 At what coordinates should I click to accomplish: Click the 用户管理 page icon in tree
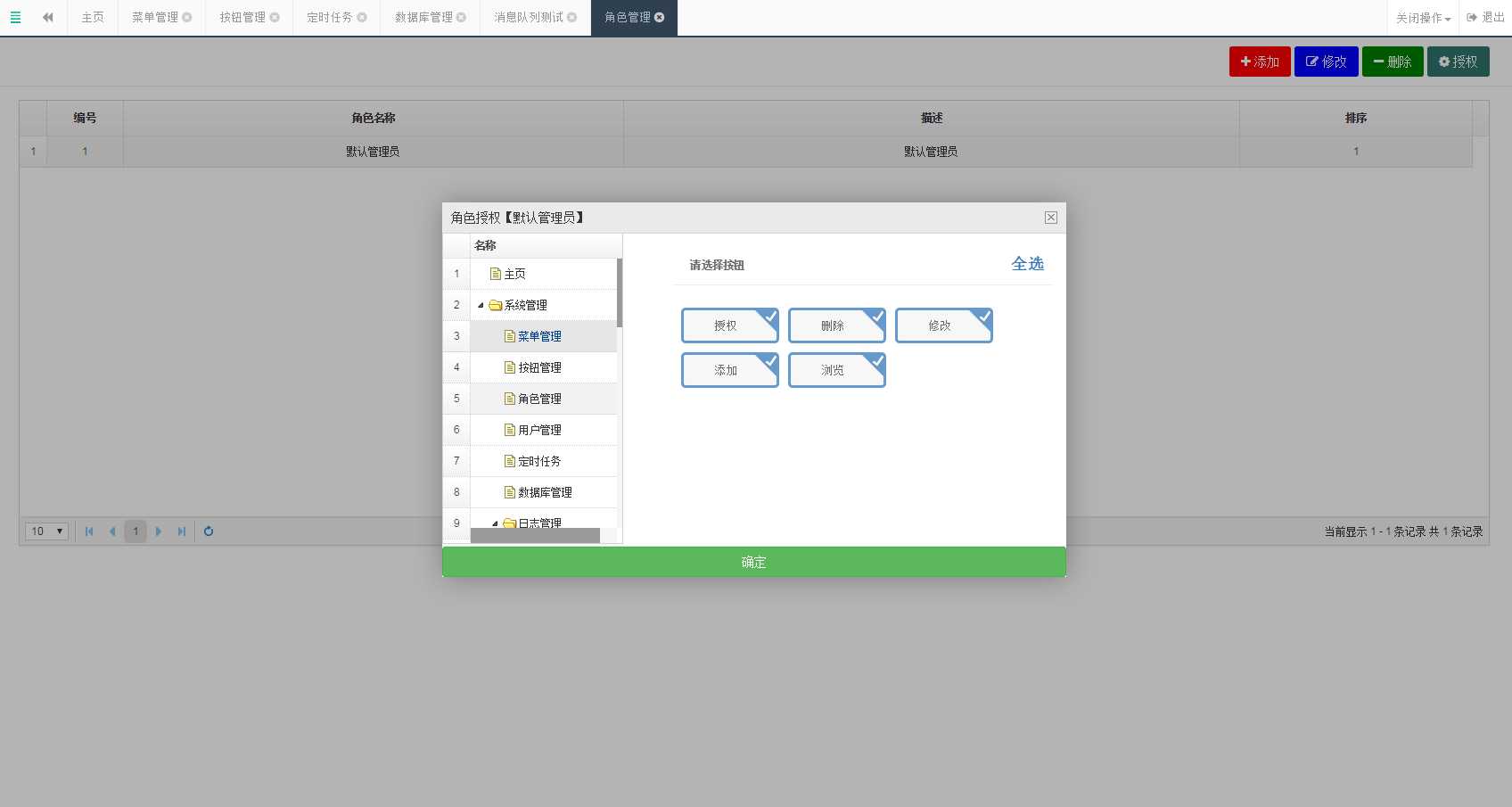(510, 430)
